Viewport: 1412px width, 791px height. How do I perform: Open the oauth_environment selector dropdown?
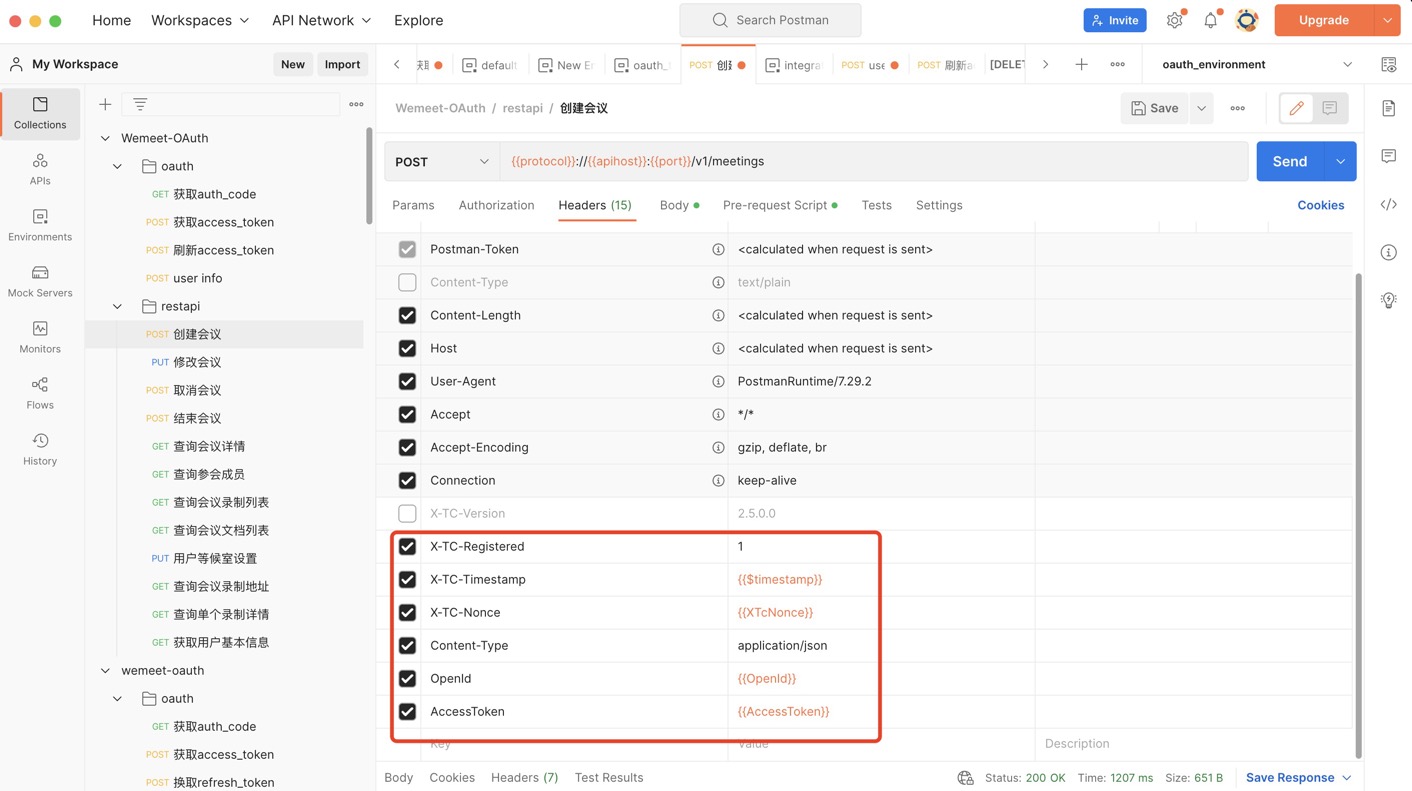click(x=1257, y=64)
